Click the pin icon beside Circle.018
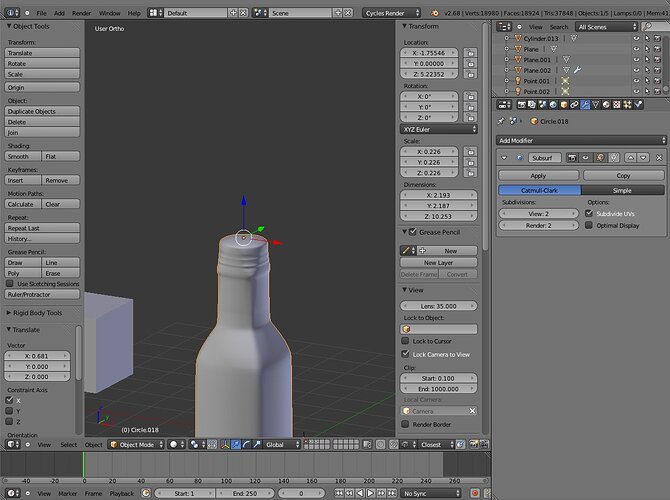 [x=501, y=121]
